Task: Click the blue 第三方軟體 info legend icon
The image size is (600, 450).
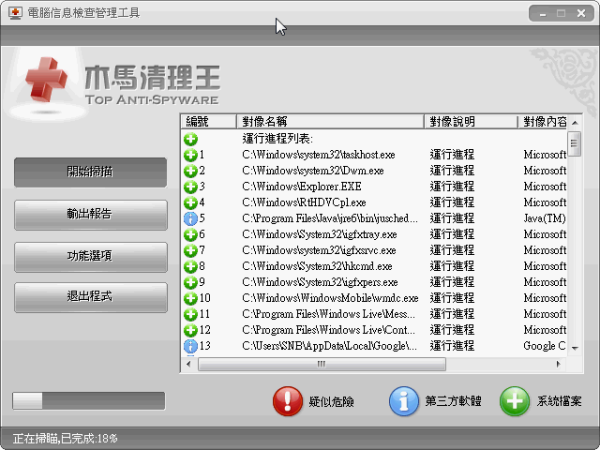Action: point(404,401)
